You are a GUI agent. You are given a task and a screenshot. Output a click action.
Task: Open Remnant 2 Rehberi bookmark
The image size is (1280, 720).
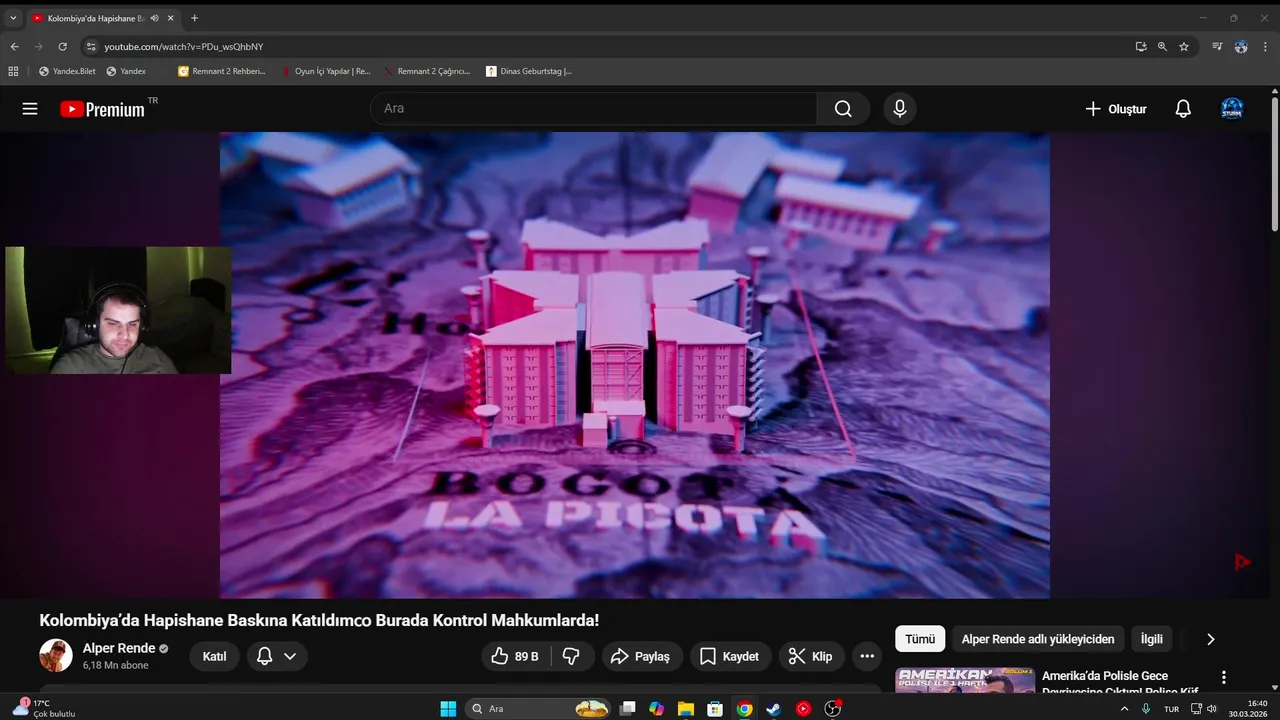point(222,71)
